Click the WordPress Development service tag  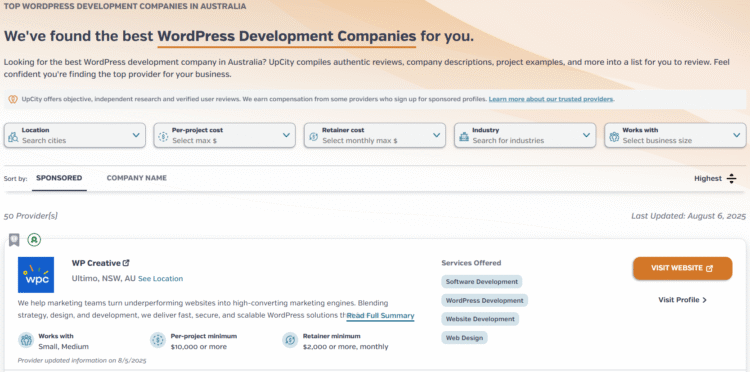click(485, 301)
